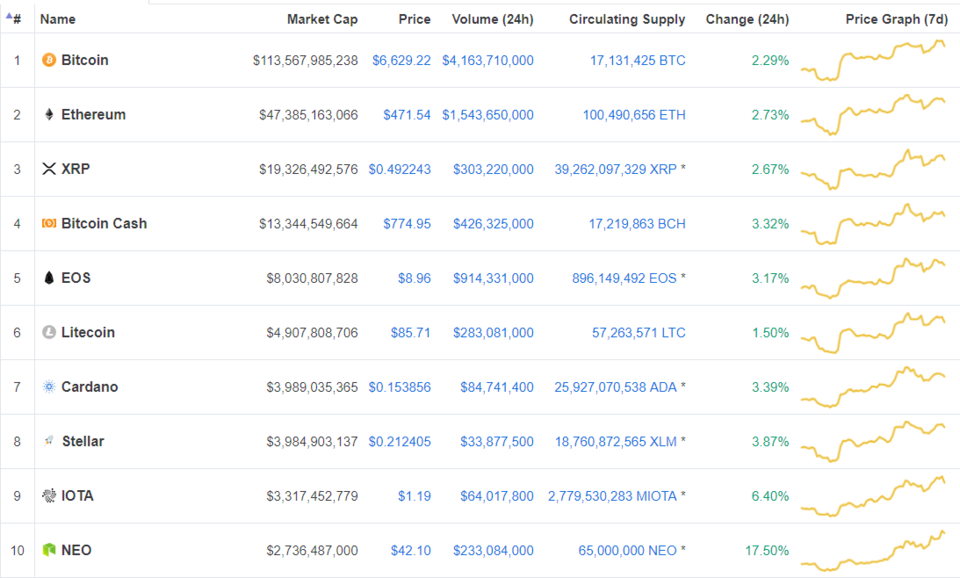Click the Cardano dotted logo icon
Screen dimensions: 960x578
click(49, 386)
